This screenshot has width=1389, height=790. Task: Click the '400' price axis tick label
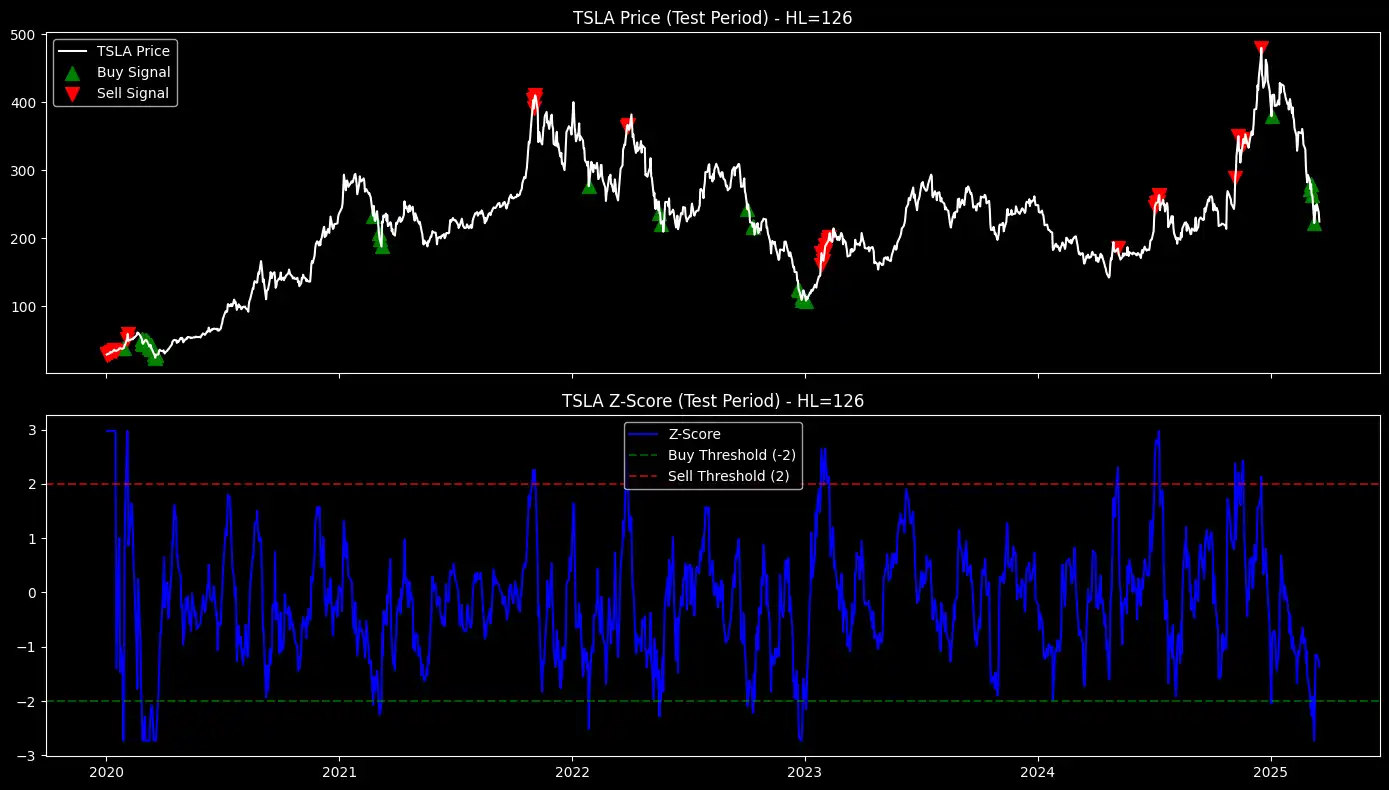click(x=24, y=103)
